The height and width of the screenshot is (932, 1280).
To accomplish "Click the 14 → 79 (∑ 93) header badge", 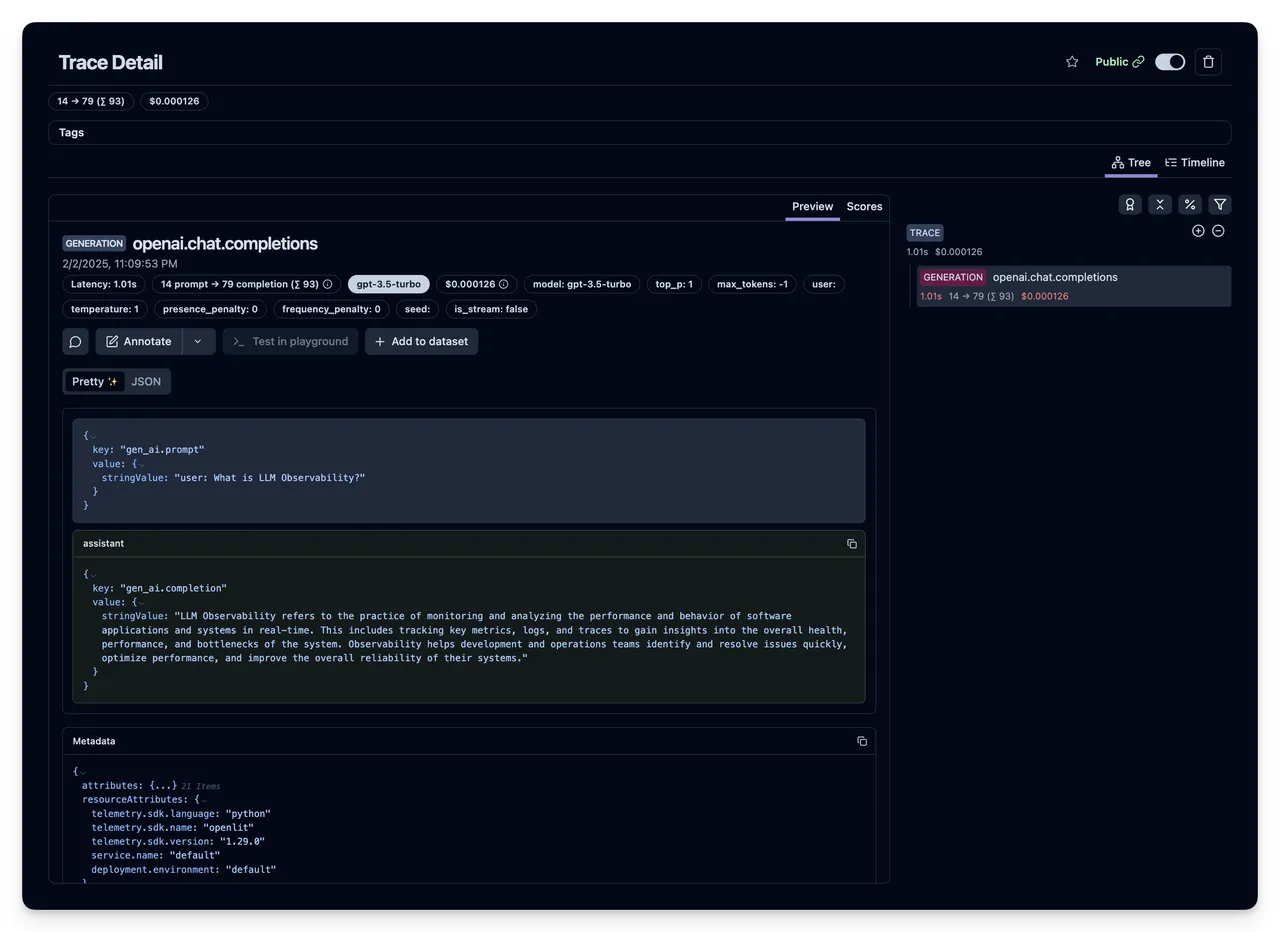I will (x=91, y=101).
